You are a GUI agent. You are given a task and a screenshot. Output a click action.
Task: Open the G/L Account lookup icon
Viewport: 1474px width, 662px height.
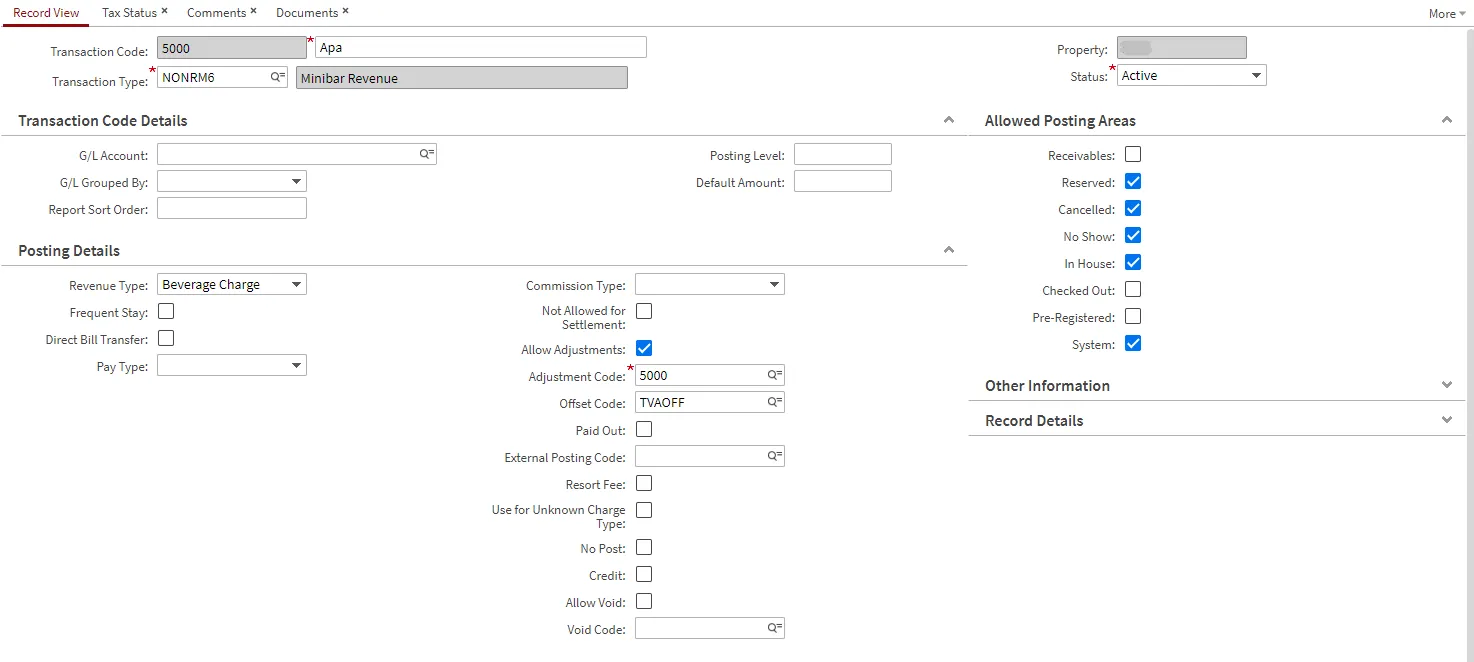click(427, 154)
